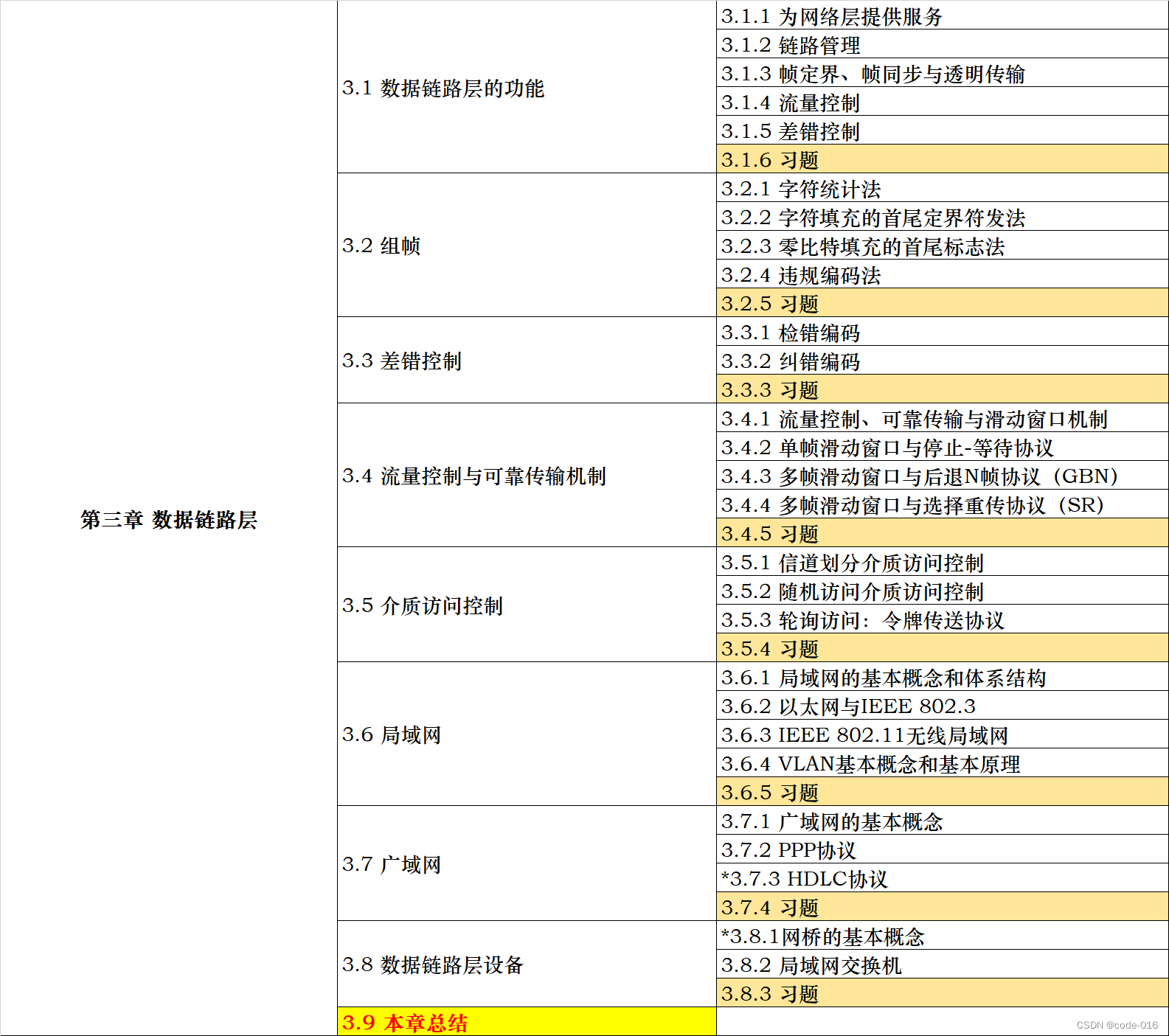Viewport: 1169px width, 1036px height.
Task: Click highlighted row '3.3.3 习题'
Action: pyautogui.click(x=943, y=389)
